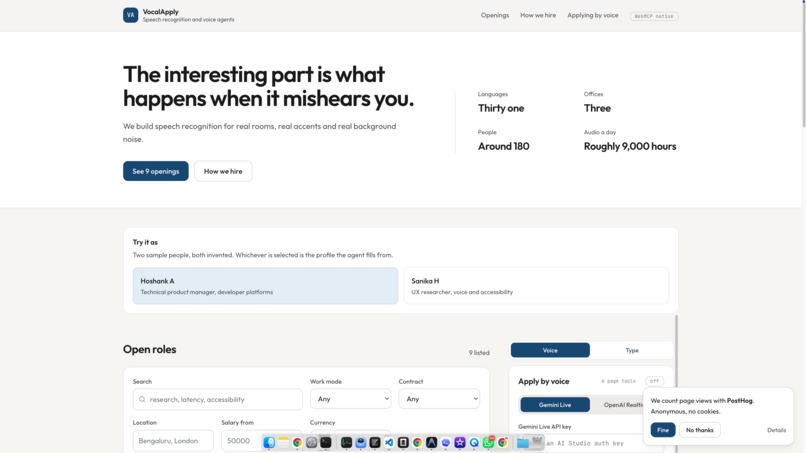Open Finder from the dock
The image size is (806, 453).
pyautogui.click(x=269, y=442)
